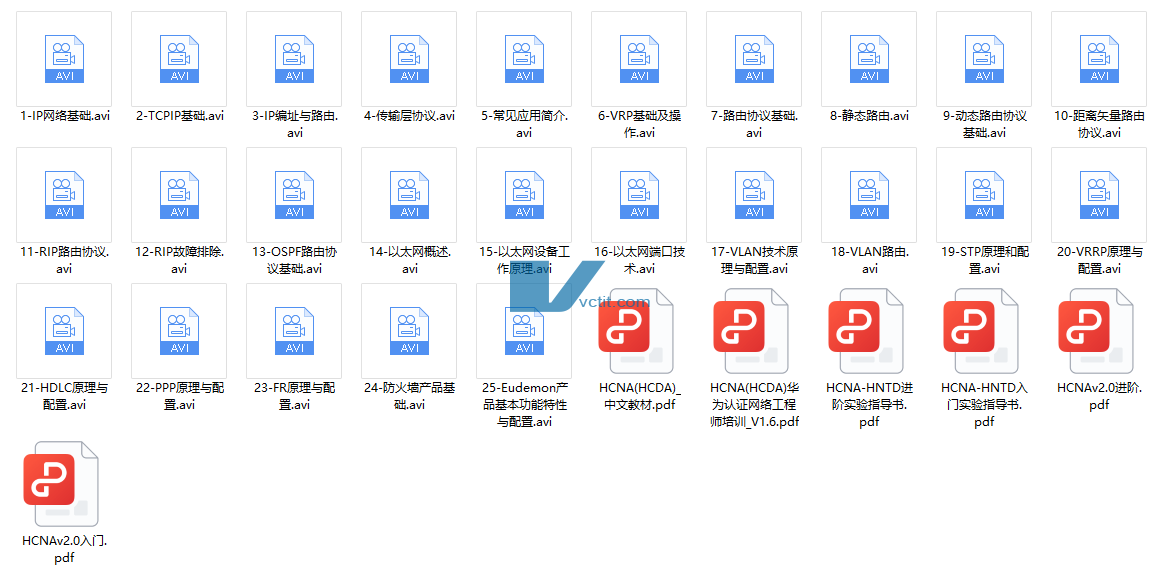Click the 14-以太网概述.avi video icon
Image resolution: width=1163 pixels, height=573 pixels.
point(409,195)
